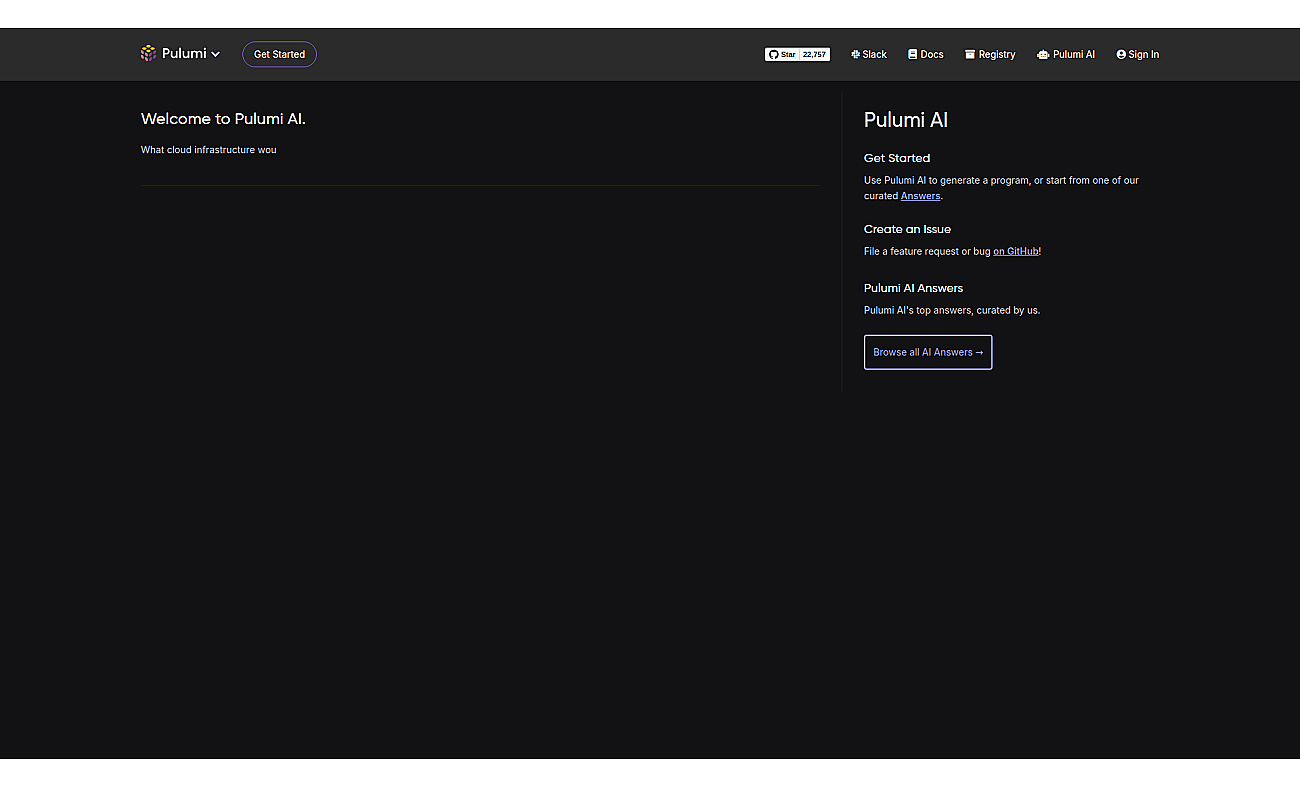Click 'top answers, curated by us' text

[978, 310]
